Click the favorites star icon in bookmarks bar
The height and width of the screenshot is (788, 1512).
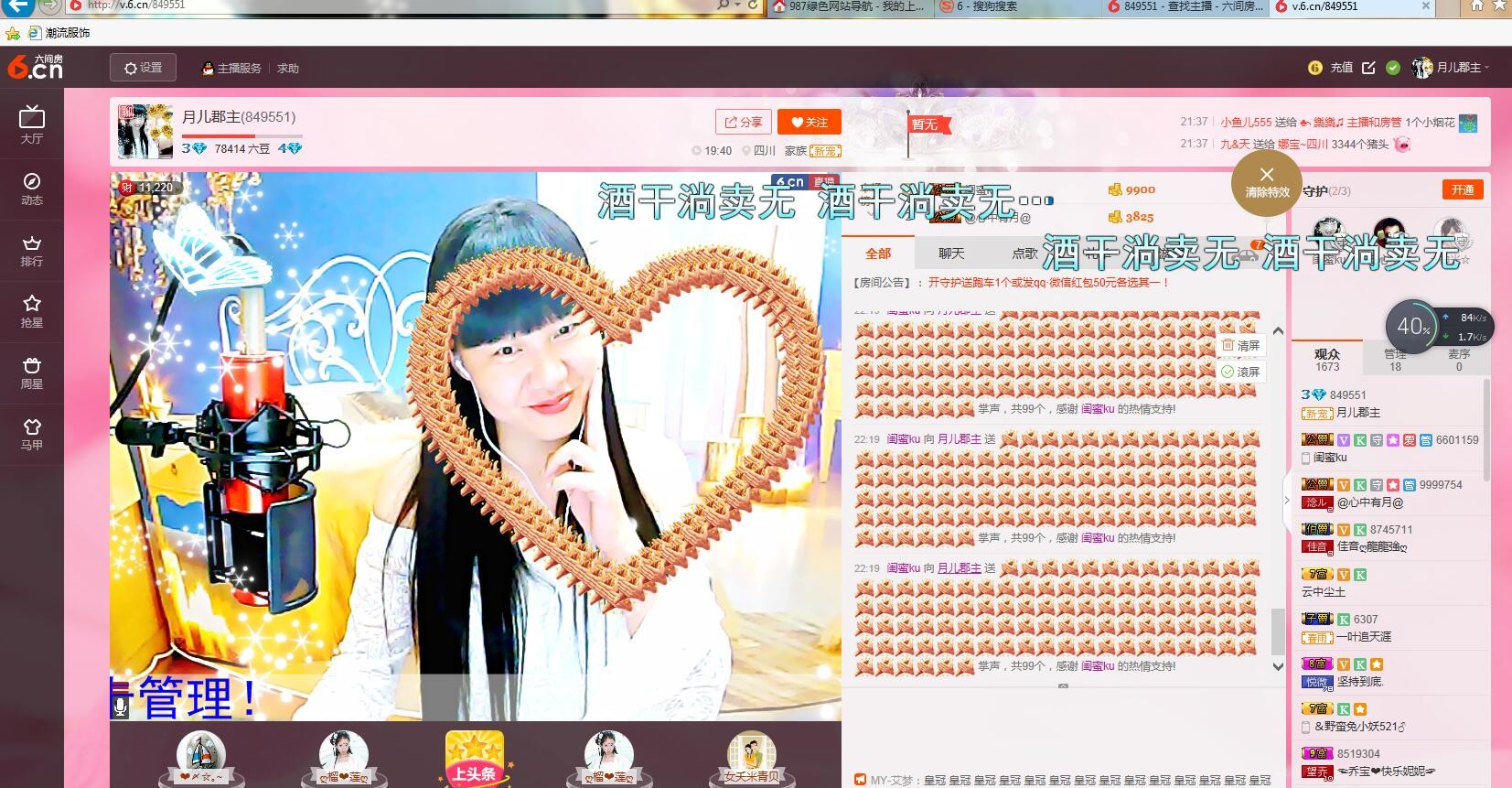13,33
